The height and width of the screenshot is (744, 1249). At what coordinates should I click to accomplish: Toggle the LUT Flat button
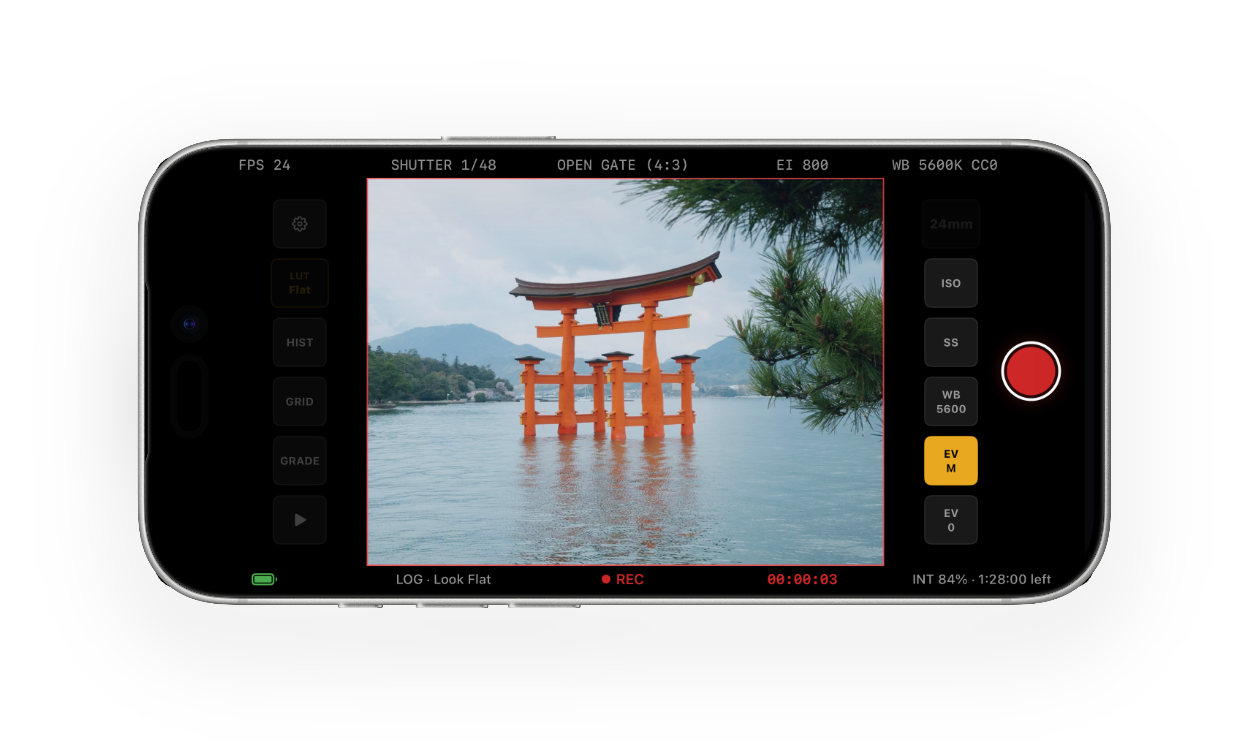[299, 283]
